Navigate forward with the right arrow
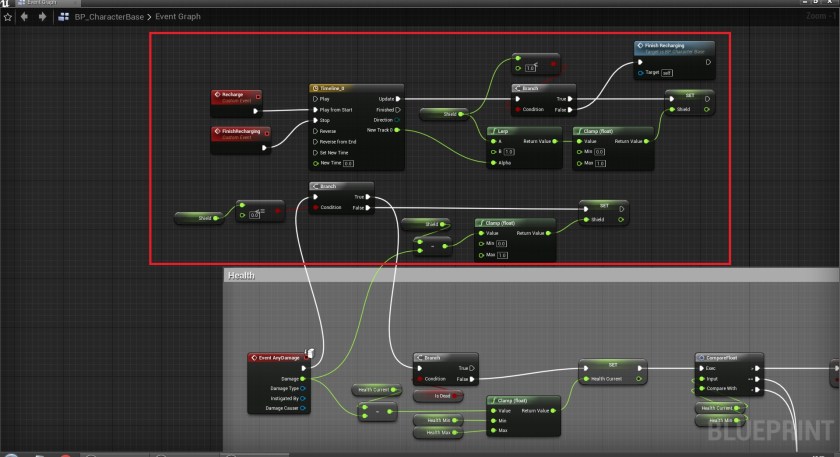 tap(41, 17)
